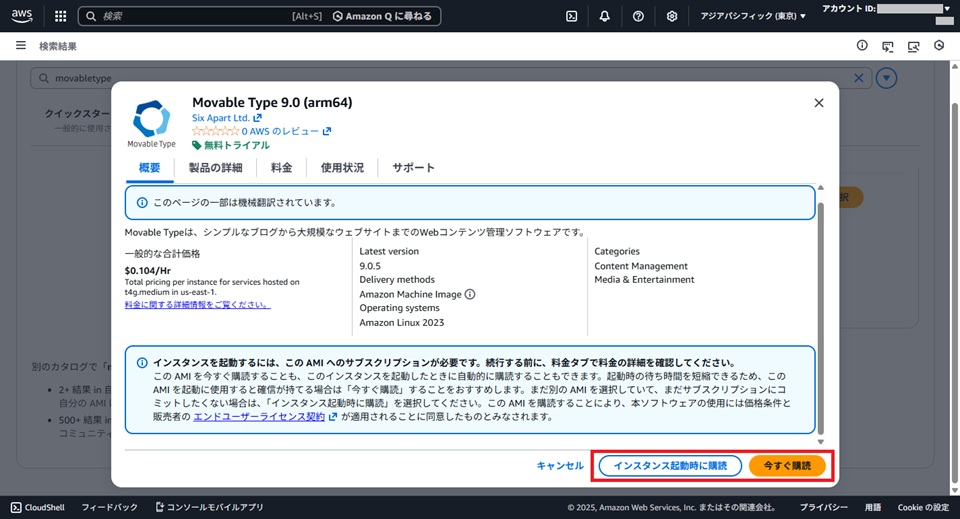Expand the Asia Pacific (Tokyo) region dropdown

click(753, 16)
